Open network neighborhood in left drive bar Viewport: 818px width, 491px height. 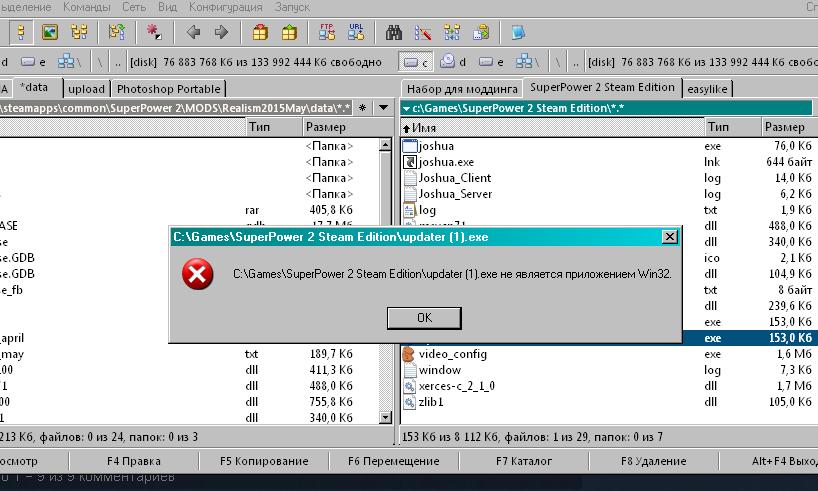[69, 62]
